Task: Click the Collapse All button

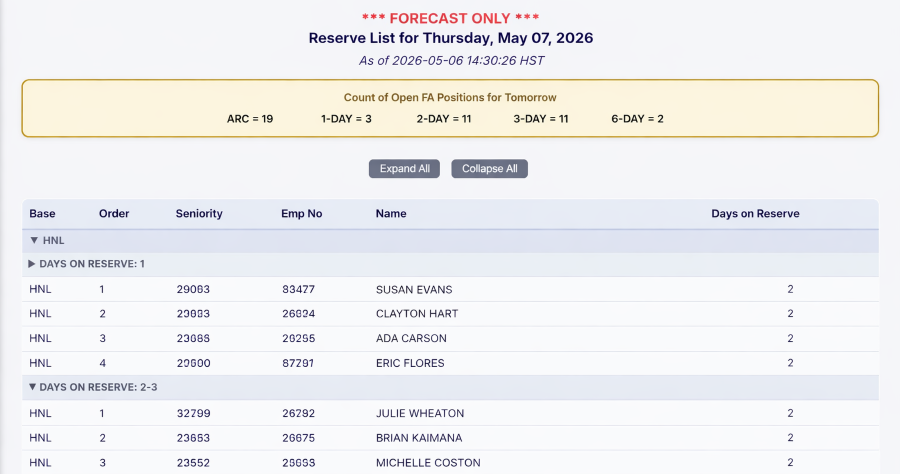Action: coord(490,169)
